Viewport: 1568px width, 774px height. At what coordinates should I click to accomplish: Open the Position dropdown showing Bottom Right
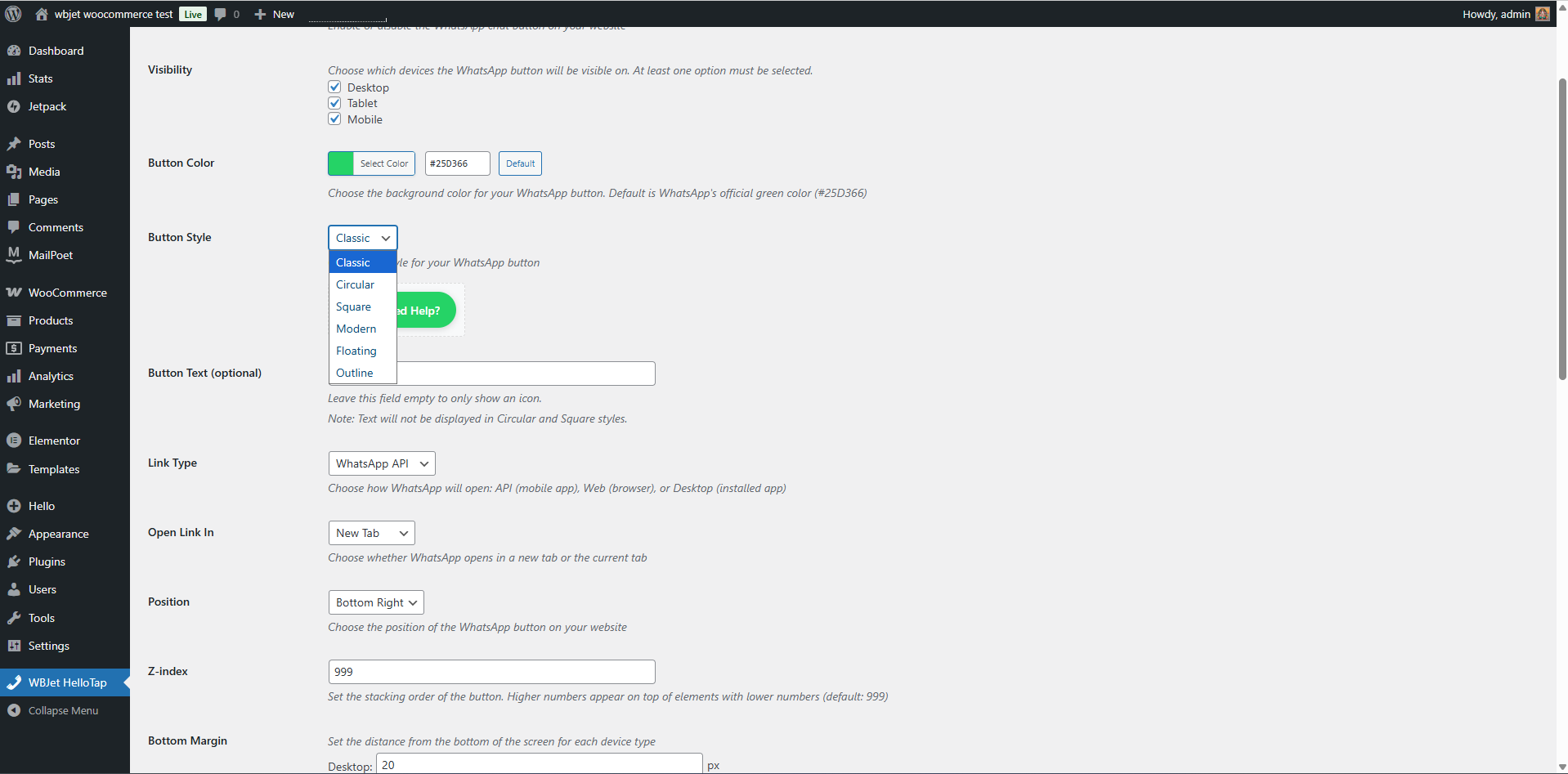[x=375, y=602]
